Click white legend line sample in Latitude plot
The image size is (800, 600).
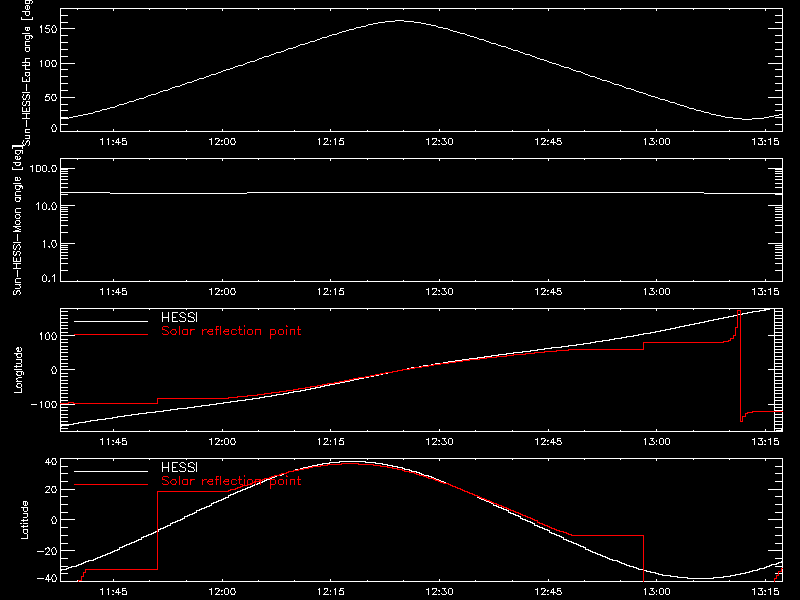click(111, 471)
